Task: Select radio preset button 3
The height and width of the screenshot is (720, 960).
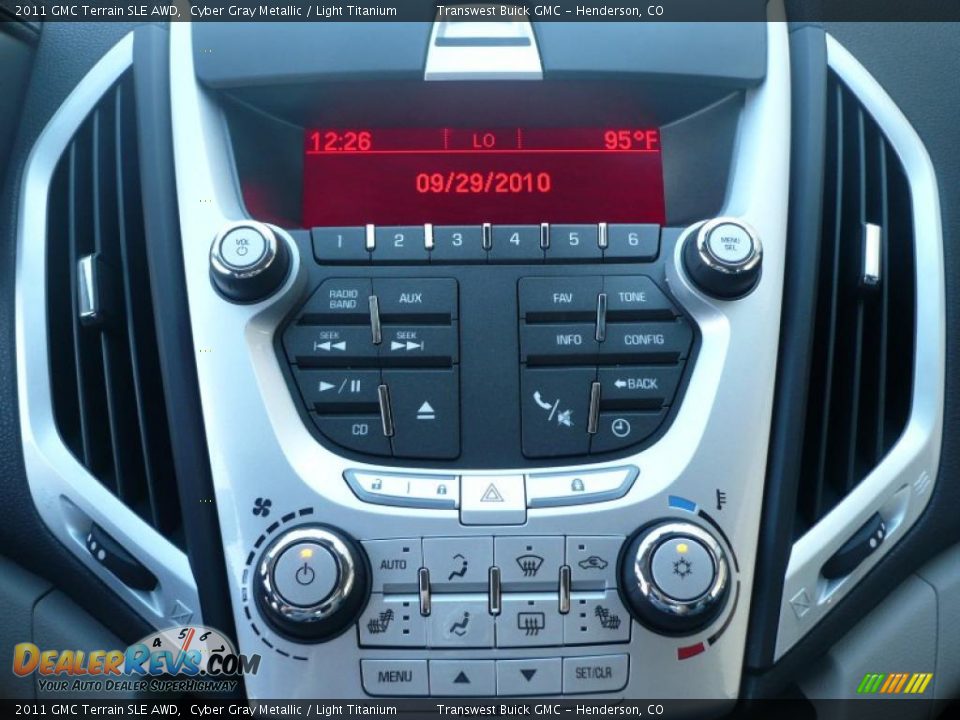Action: point(457,240)
